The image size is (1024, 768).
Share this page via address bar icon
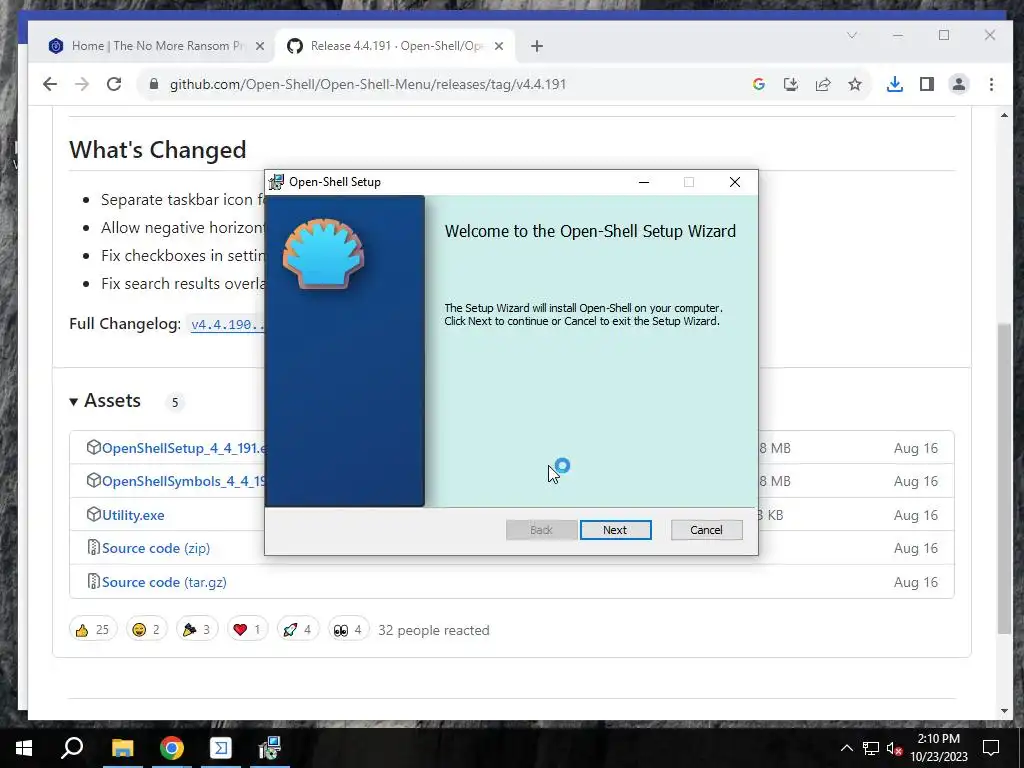[823, 84]
